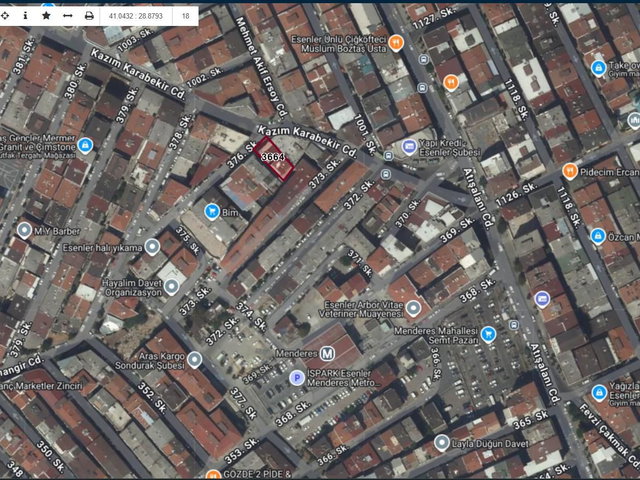Select the measure distance arrow tool
The image size is (640, 480).
pyautogui.click(x=68, y=16)
